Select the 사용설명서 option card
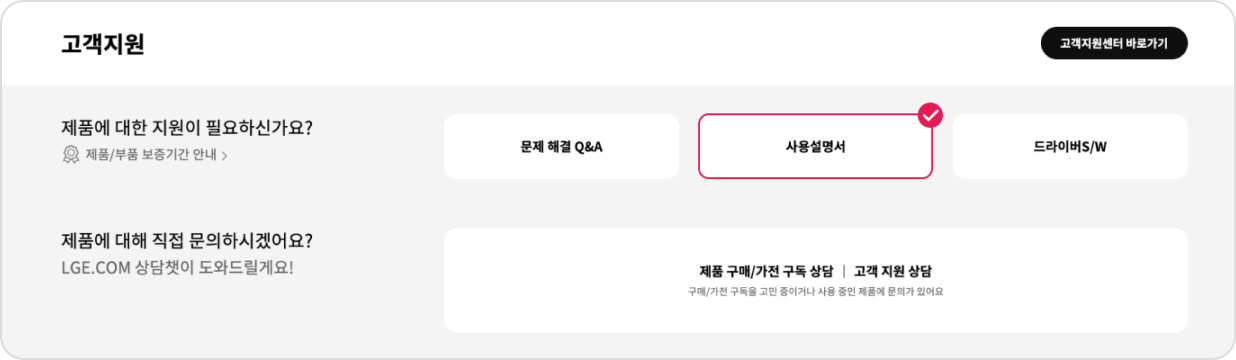This screenshot has height=360, width=1236. point(815,146)
